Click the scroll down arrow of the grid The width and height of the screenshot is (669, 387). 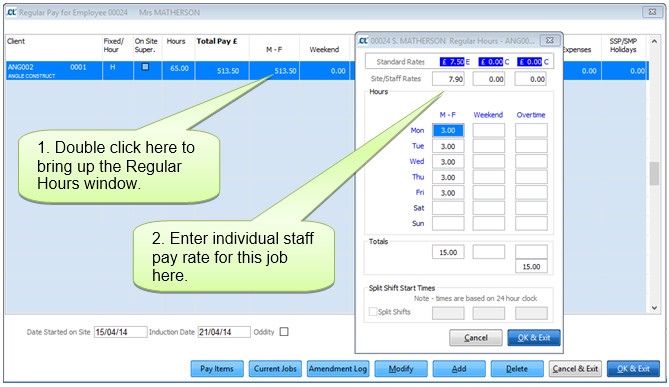[654, 308]
